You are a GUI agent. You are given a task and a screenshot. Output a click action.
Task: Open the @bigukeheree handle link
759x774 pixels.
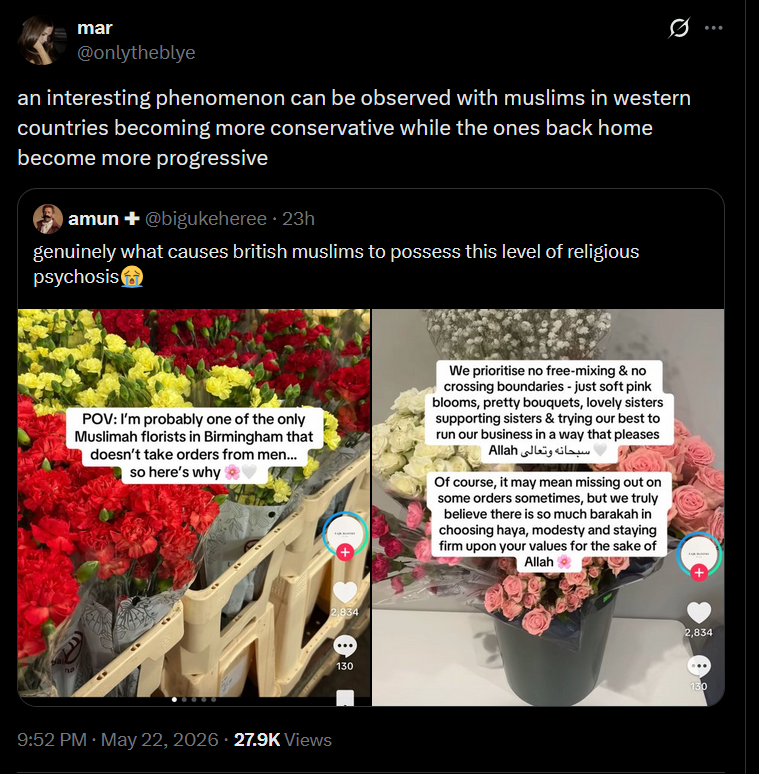pos(206,219)
